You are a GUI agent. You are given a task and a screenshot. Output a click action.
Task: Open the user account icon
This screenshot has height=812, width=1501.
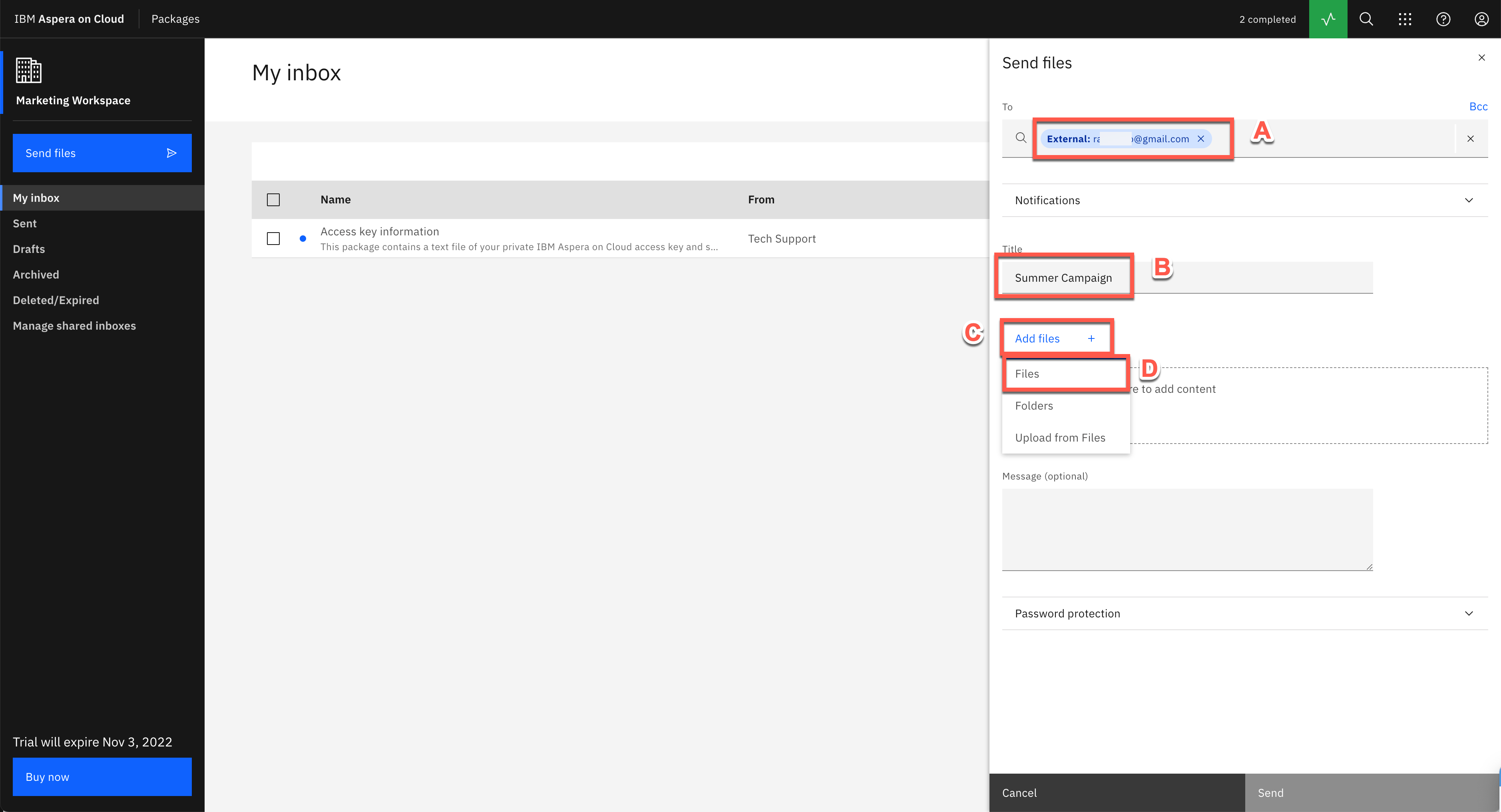click(x=1481, y=19)
